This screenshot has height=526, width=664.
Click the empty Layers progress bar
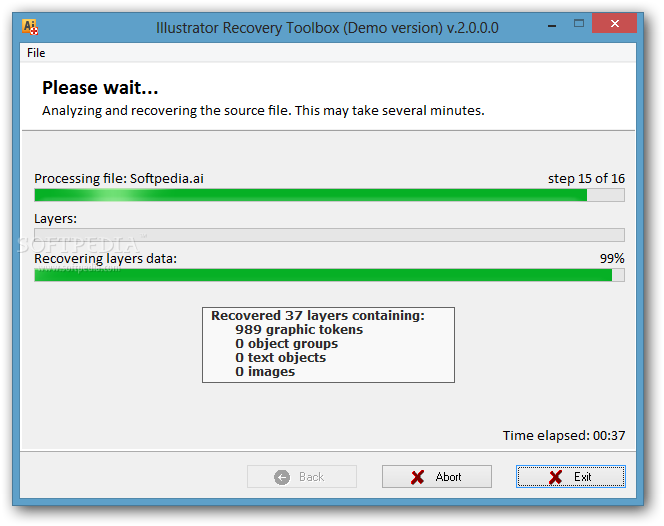pyautogui.click(x=329, y=235)
